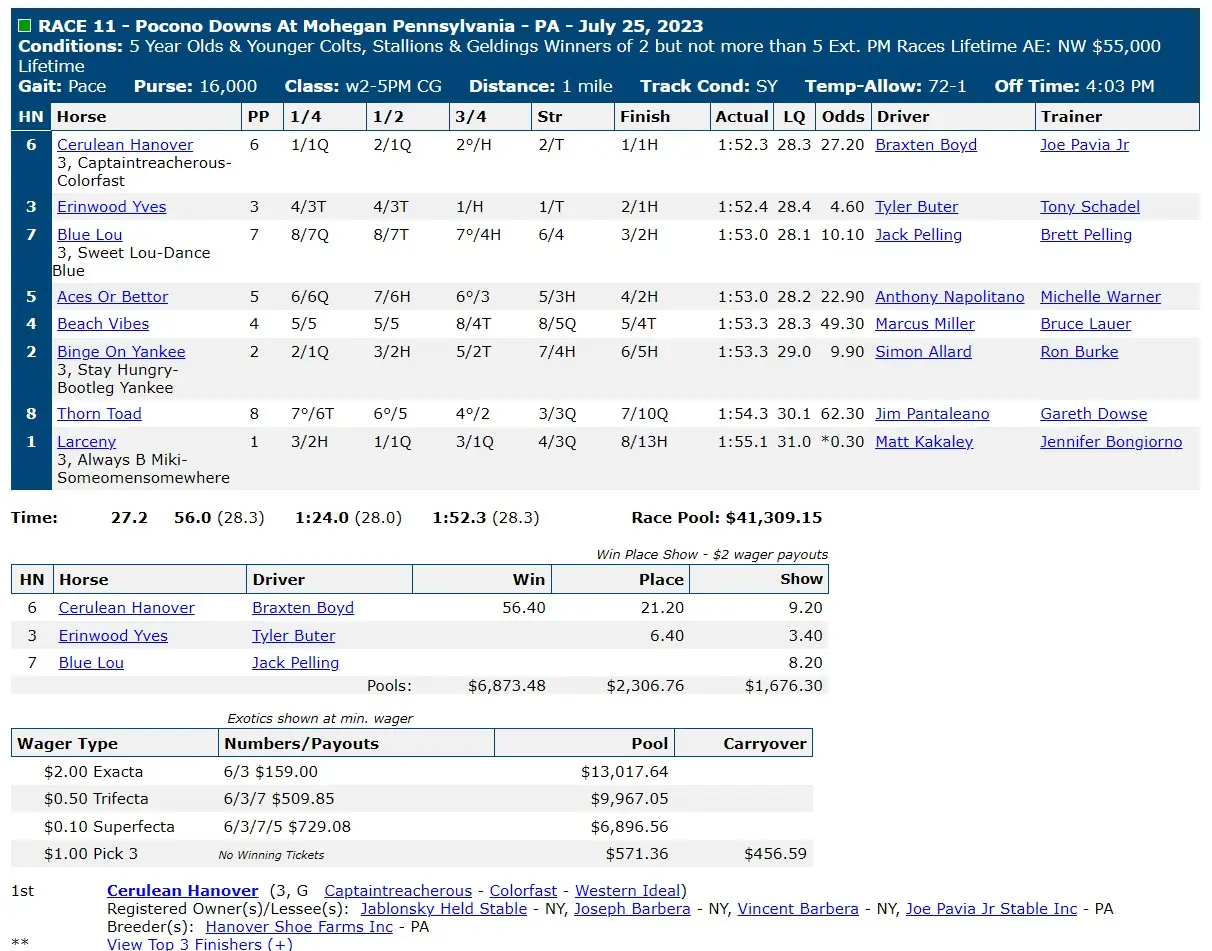Open the Beach Vibes horse page
Screen dimensions: 1212x951
103,324
